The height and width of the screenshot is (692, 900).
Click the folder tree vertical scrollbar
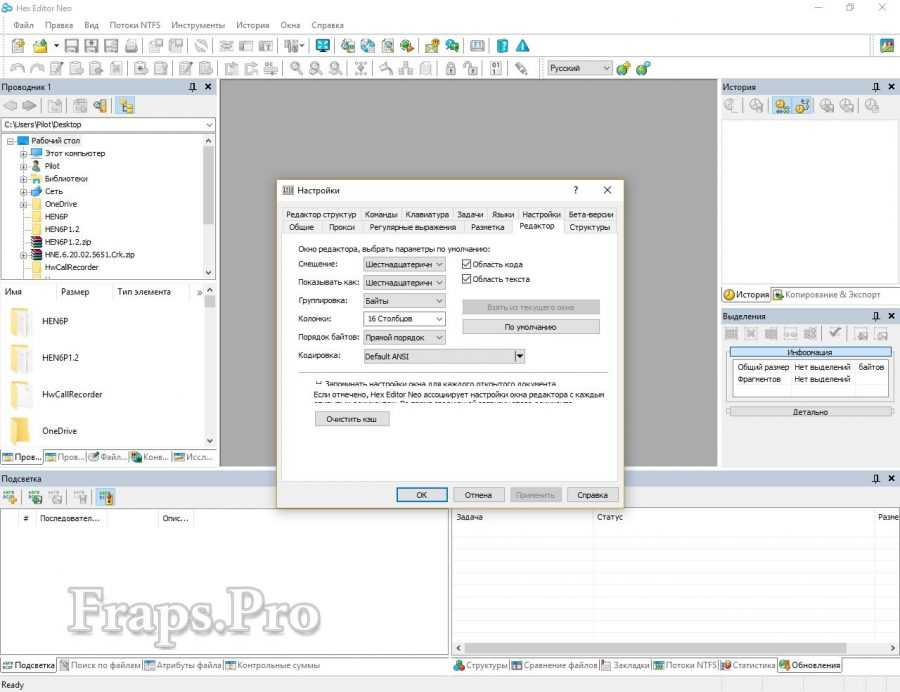(x=208, y=186)
